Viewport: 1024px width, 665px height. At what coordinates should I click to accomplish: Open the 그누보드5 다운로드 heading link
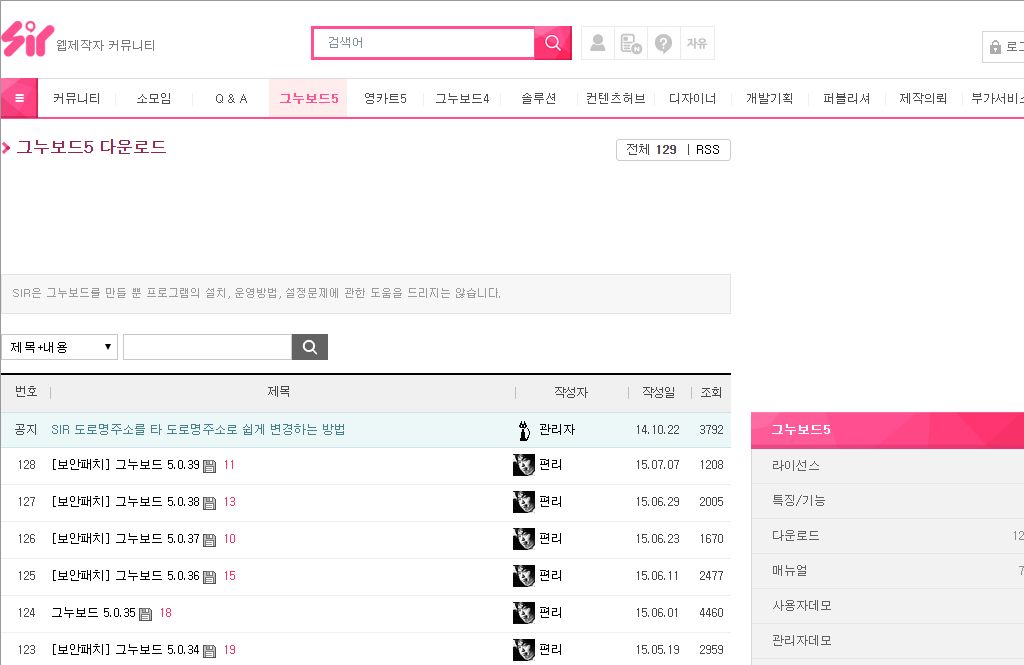coord(91,147)
